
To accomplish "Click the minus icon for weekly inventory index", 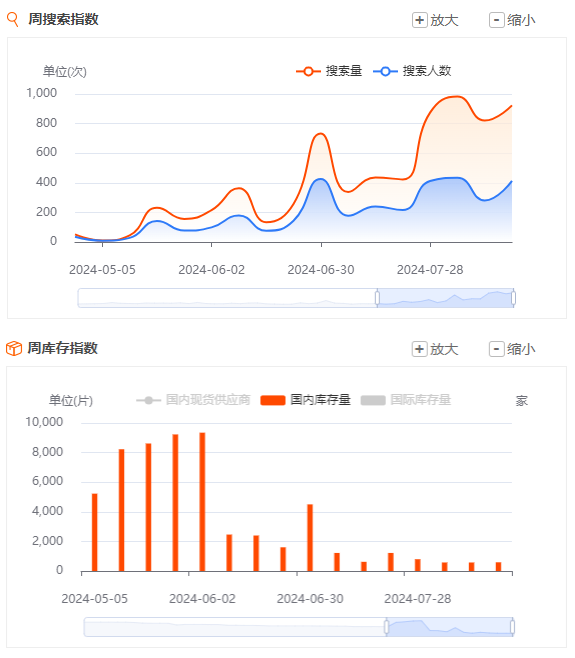I will pyautogui.click(x=497, y=349).
